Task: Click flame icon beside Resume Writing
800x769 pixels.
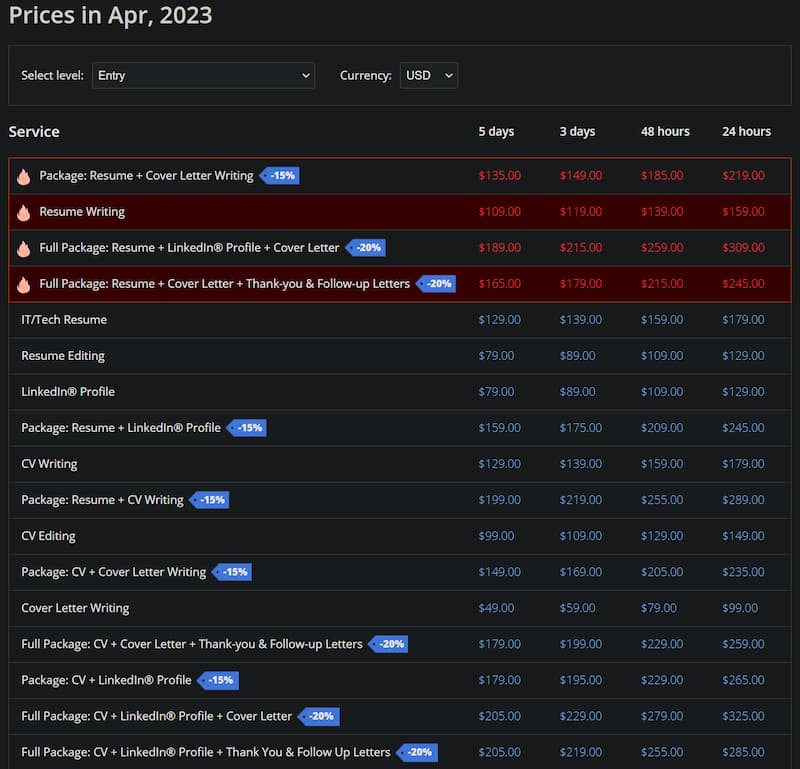Action: click(23, 212)
